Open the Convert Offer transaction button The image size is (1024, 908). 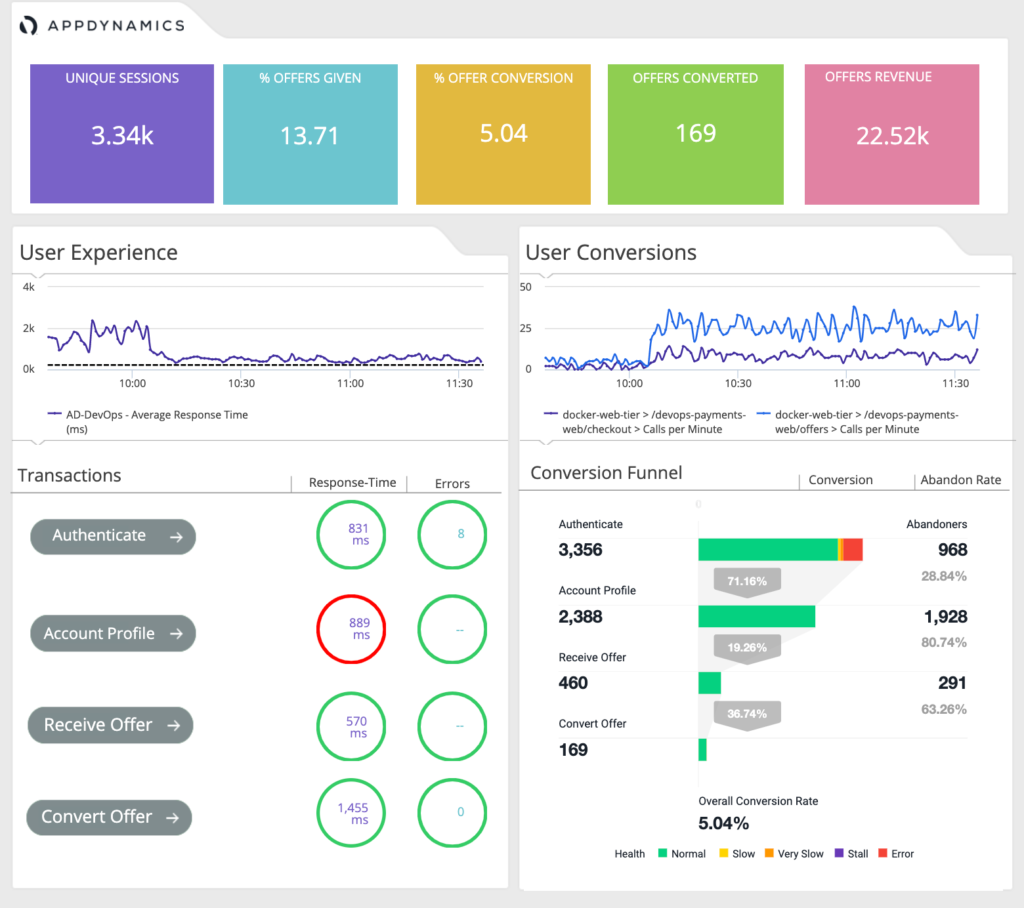click(109, 817)
